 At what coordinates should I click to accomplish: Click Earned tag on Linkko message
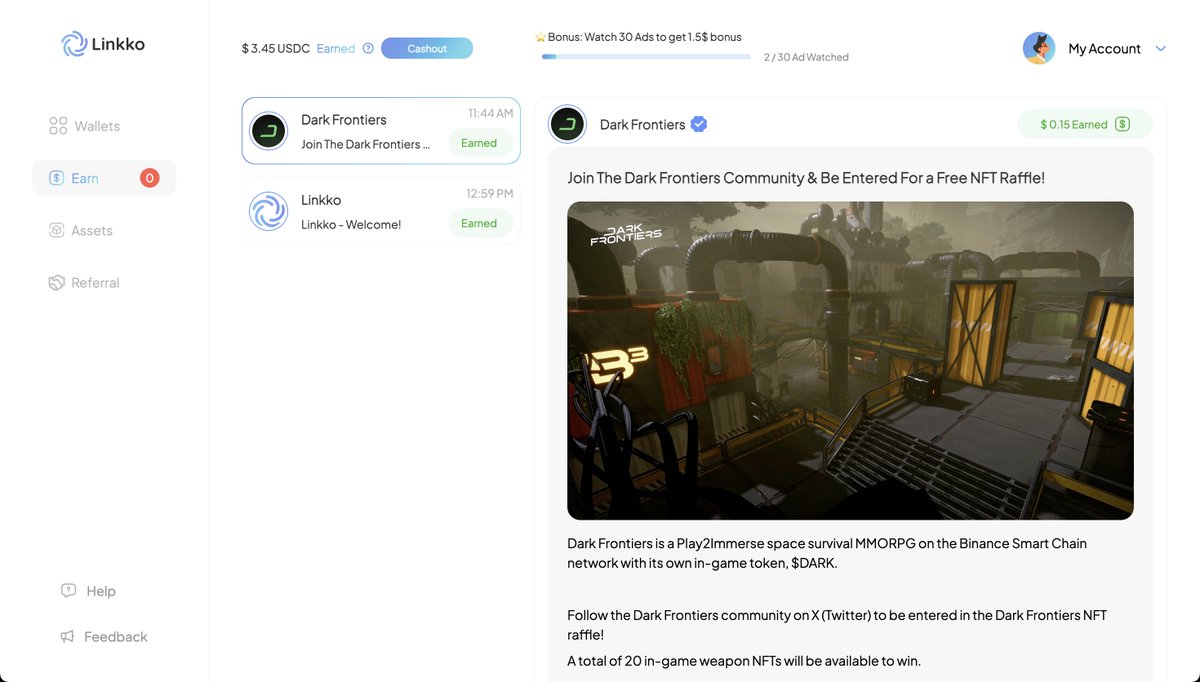pyautogui.click(x=479, y=223)
